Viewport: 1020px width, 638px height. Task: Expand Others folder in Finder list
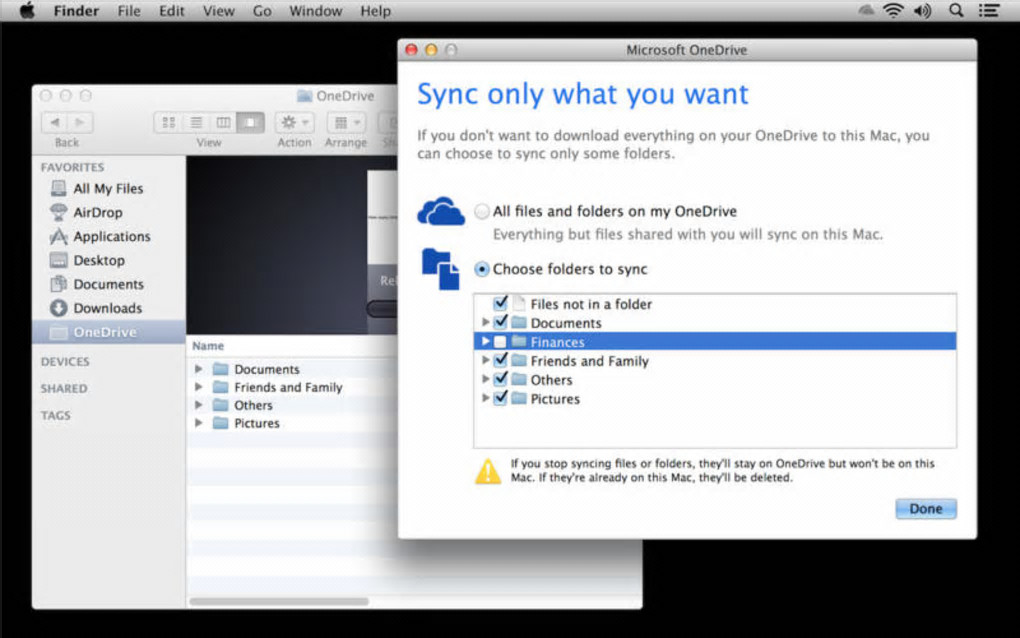(199, 405)
